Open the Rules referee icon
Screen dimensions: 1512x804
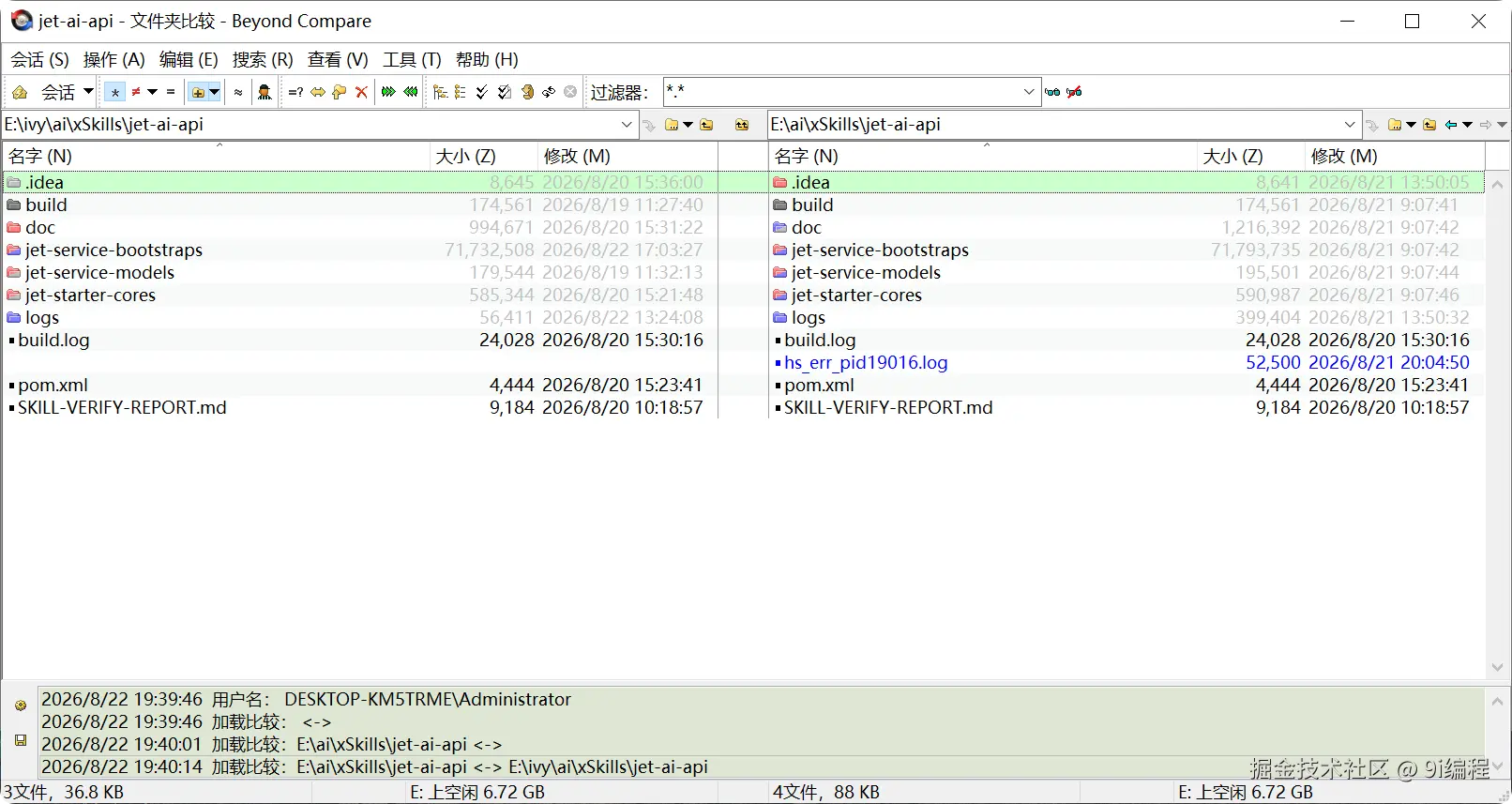tap(265, 92)
